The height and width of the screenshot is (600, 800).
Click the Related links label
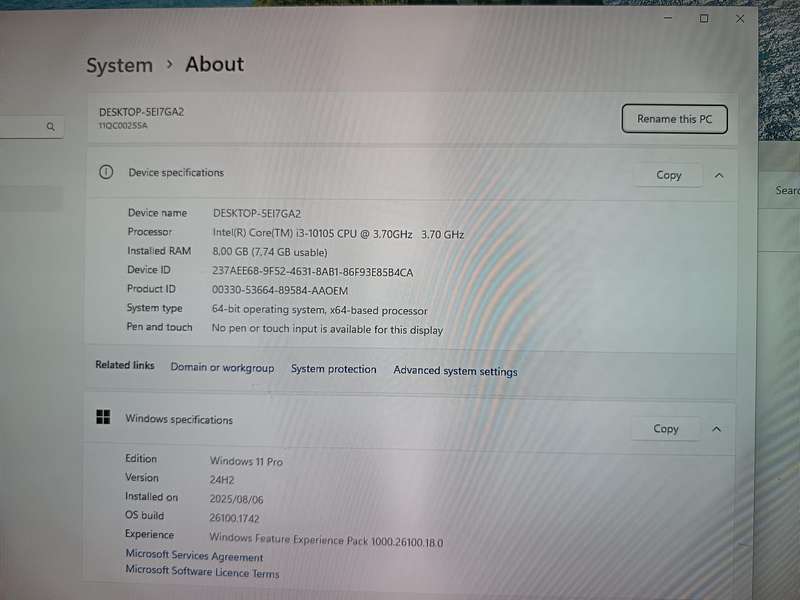pos(124,365)
